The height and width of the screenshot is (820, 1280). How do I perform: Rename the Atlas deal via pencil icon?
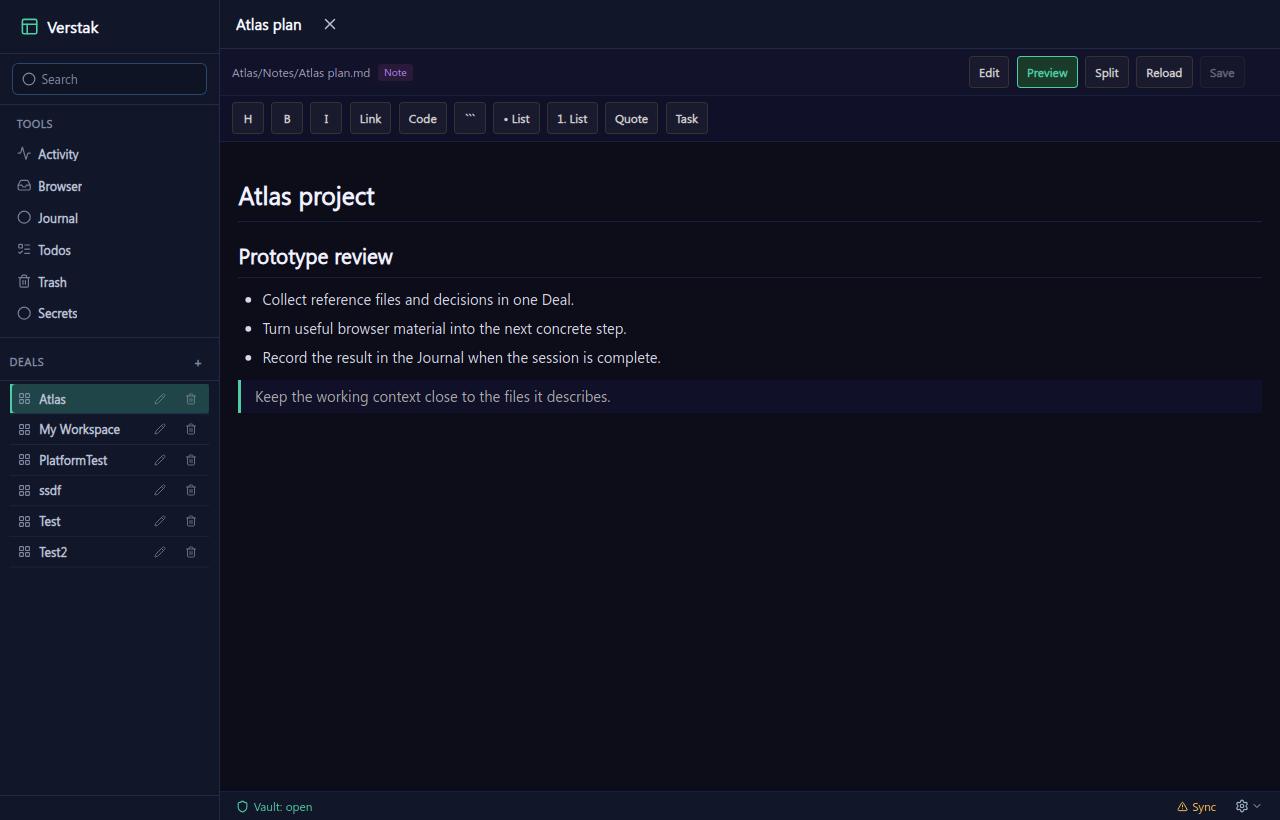[x=160, y=399]
